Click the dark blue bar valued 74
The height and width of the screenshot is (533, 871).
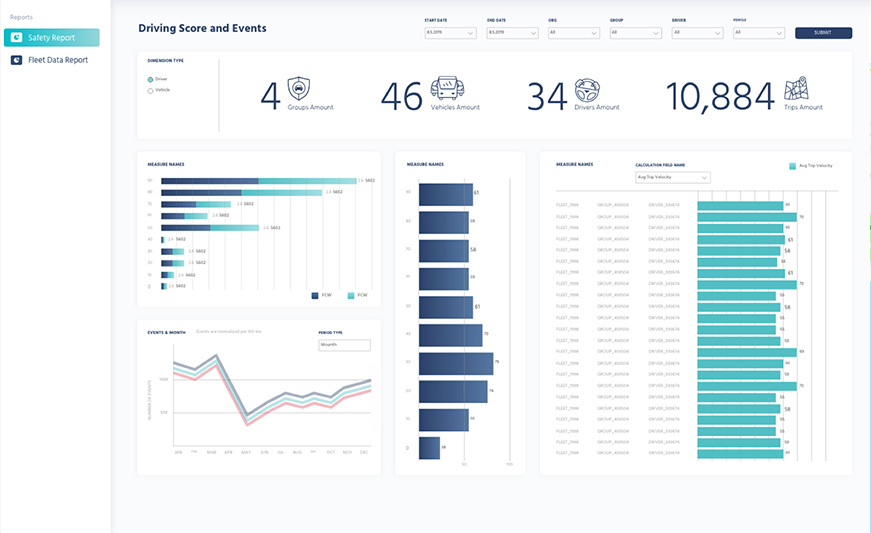(453, 392)
